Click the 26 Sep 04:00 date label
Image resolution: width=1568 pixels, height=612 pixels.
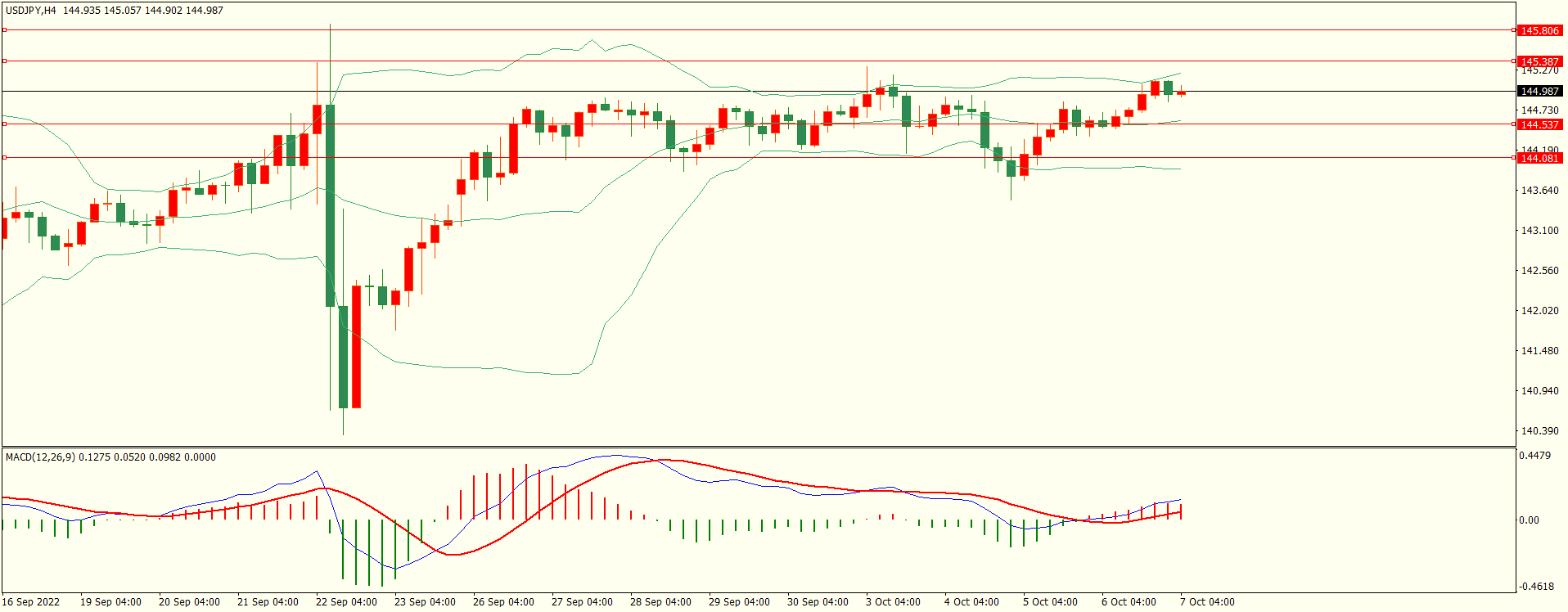coord(503,602)
